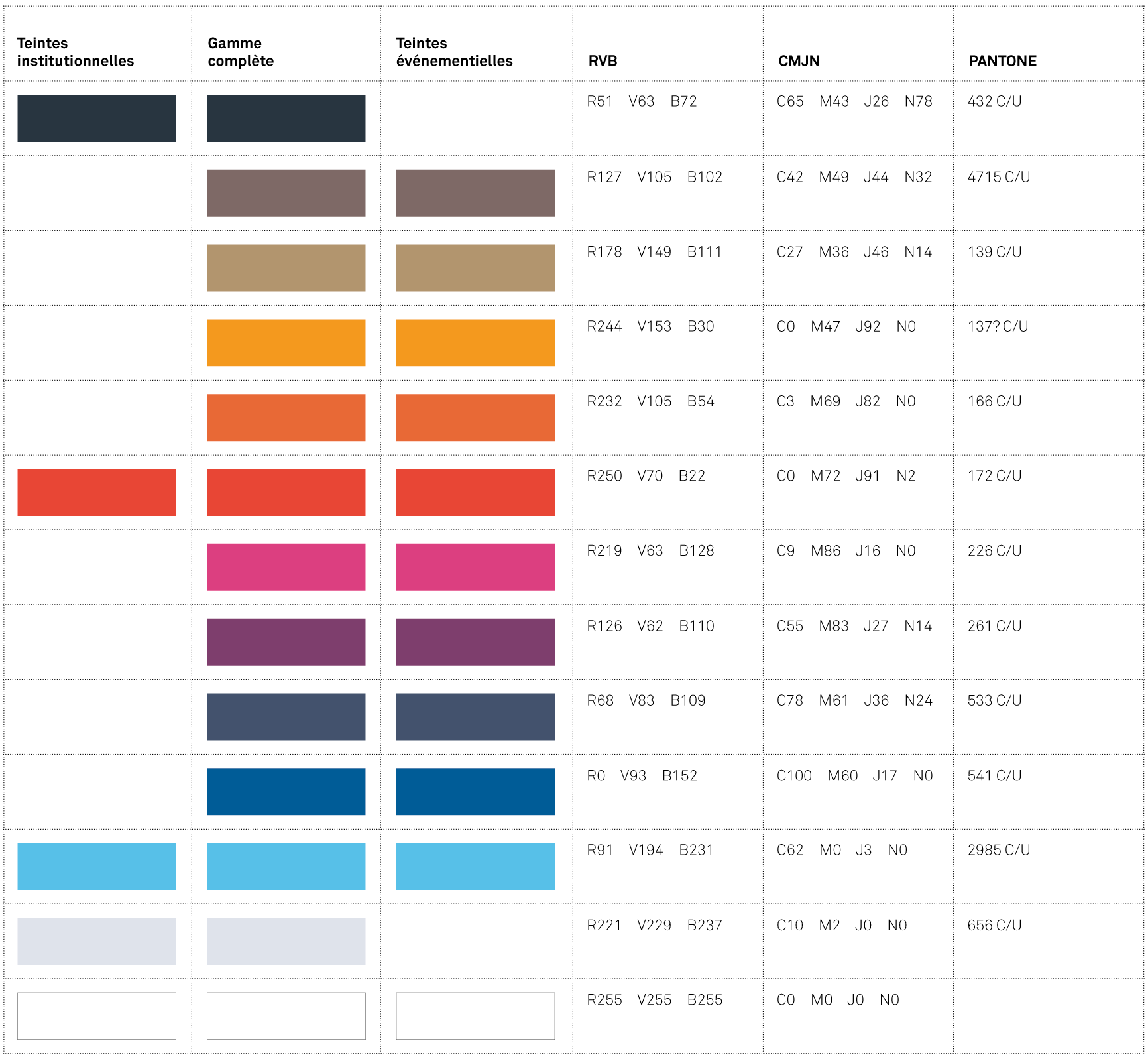Select the tan beige swatch in Gamme complète
Image resolution: width=1148 pixels, height=1059 pixels.
coord(286,268)
